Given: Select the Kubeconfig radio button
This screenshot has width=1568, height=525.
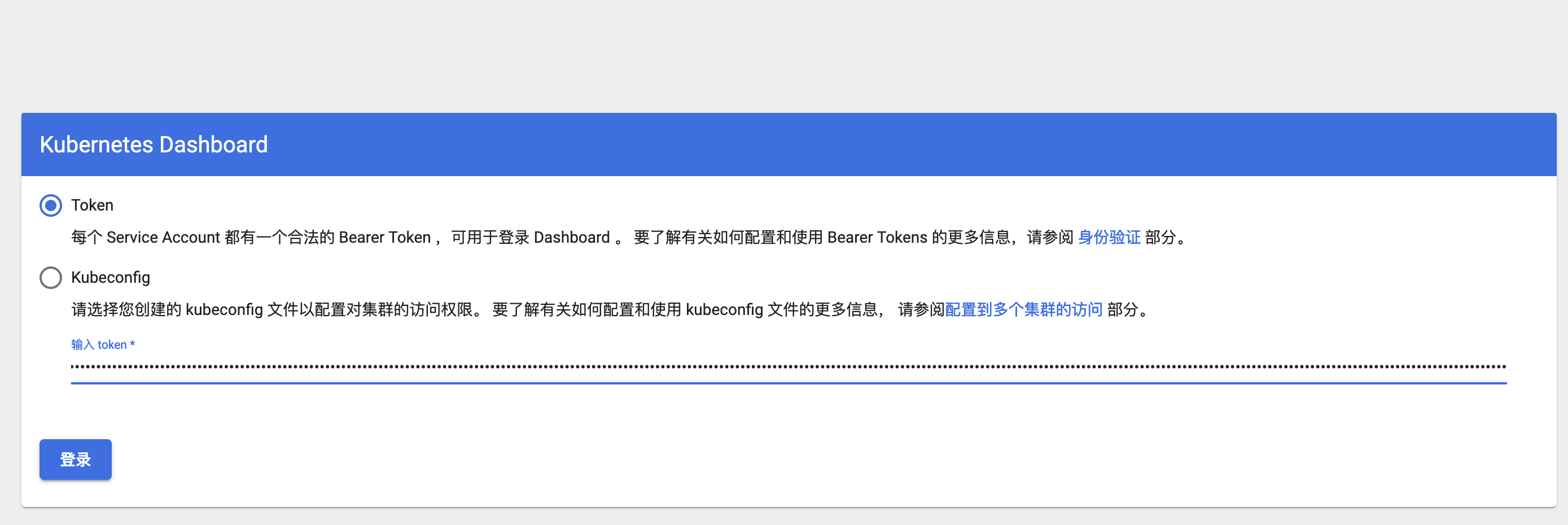Looking at the screenshot, I should point(51,278).
